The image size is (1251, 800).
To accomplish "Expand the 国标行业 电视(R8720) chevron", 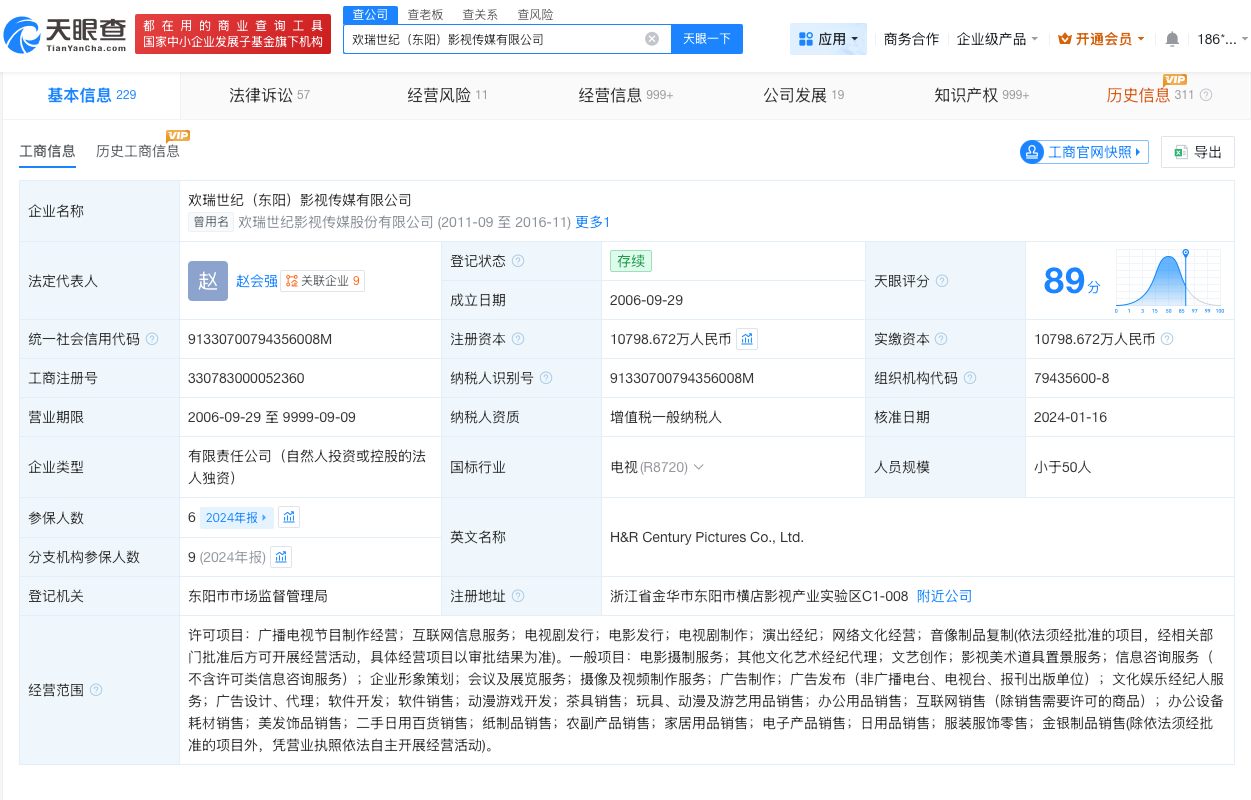I will (x=697, y=467).
